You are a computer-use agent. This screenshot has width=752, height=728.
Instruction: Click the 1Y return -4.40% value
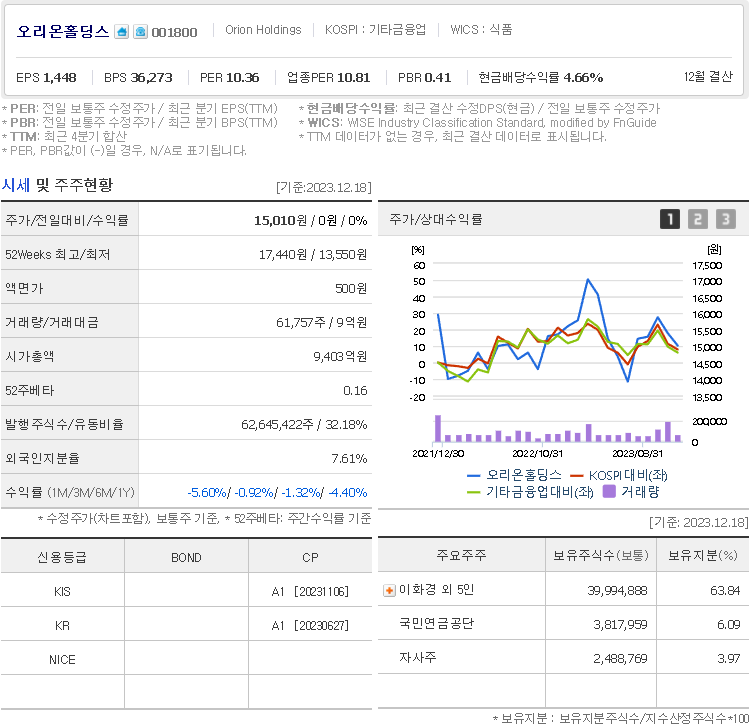point(348,493)
